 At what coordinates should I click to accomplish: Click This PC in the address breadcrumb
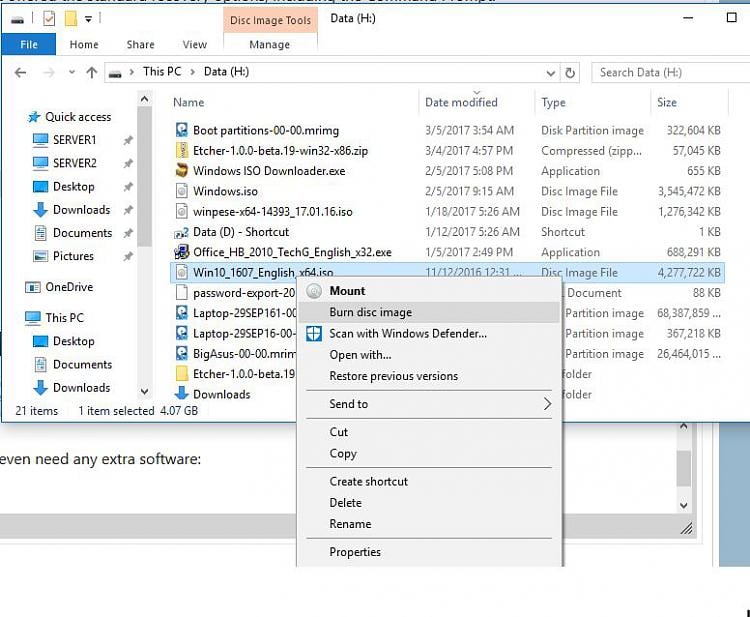162,72
